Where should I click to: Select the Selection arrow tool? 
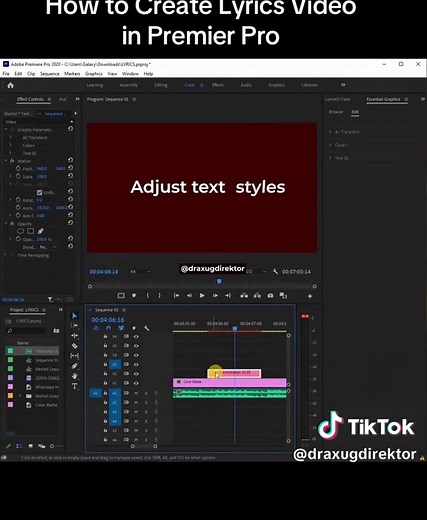click(74, 316)
